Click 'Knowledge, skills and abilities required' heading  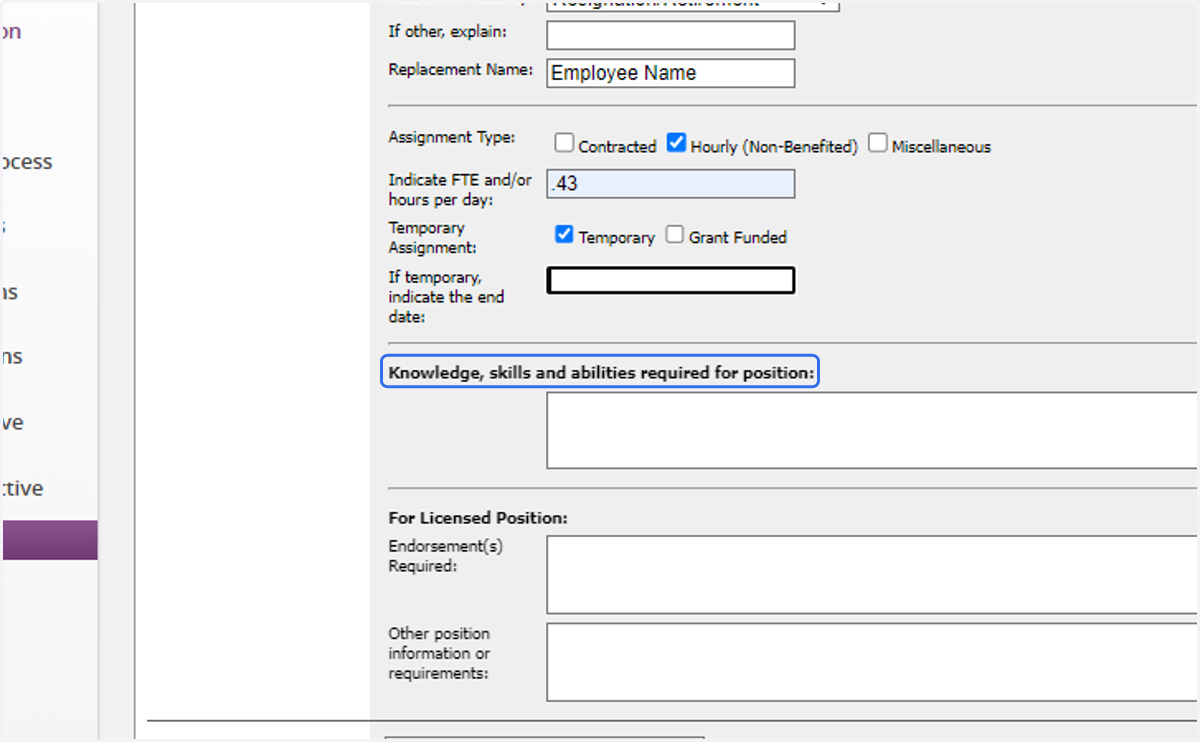[x=600, y=373]
